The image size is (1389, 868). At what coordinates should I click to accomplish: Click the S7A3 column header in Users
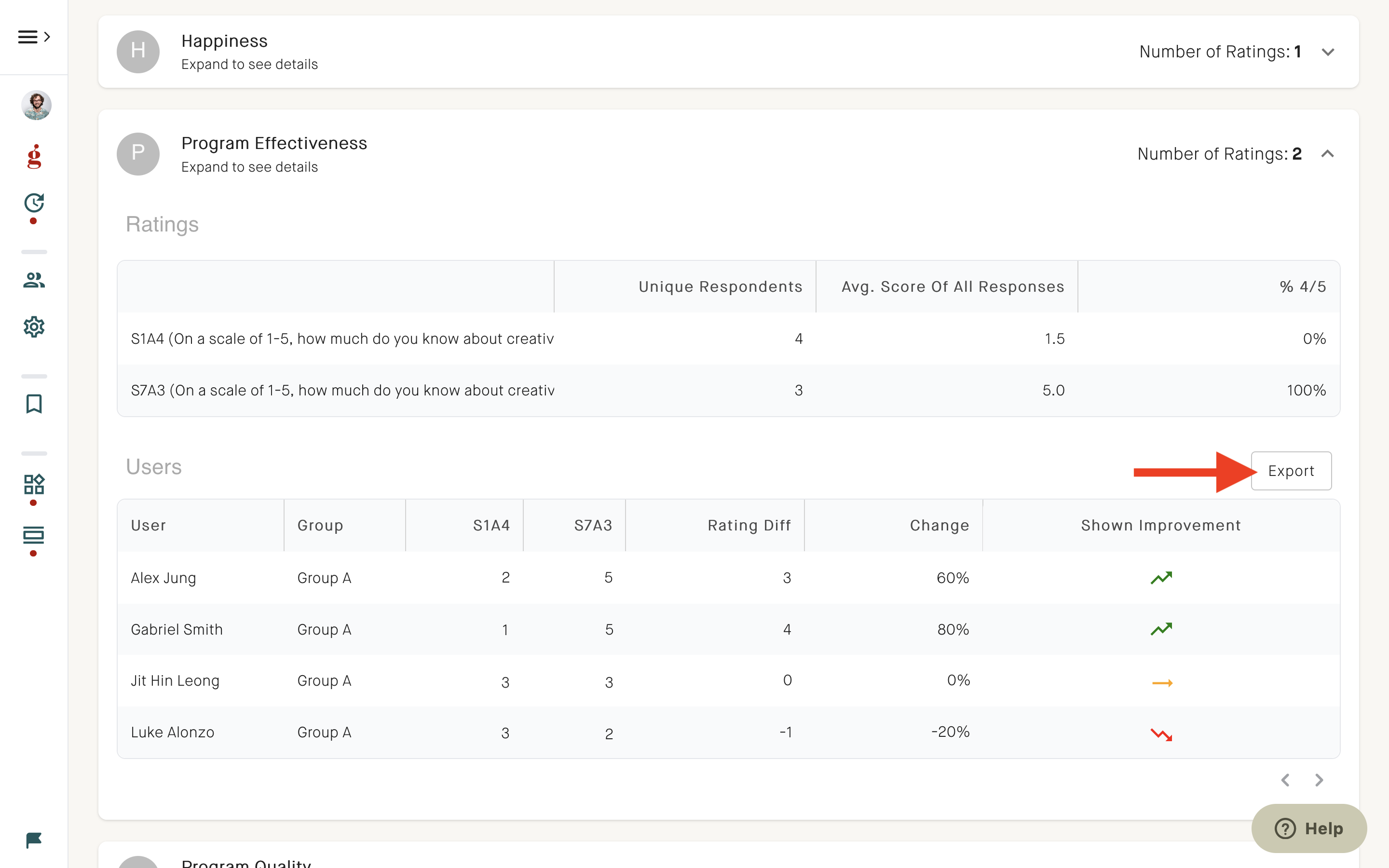pyautogui.click(x=574, y=525)
